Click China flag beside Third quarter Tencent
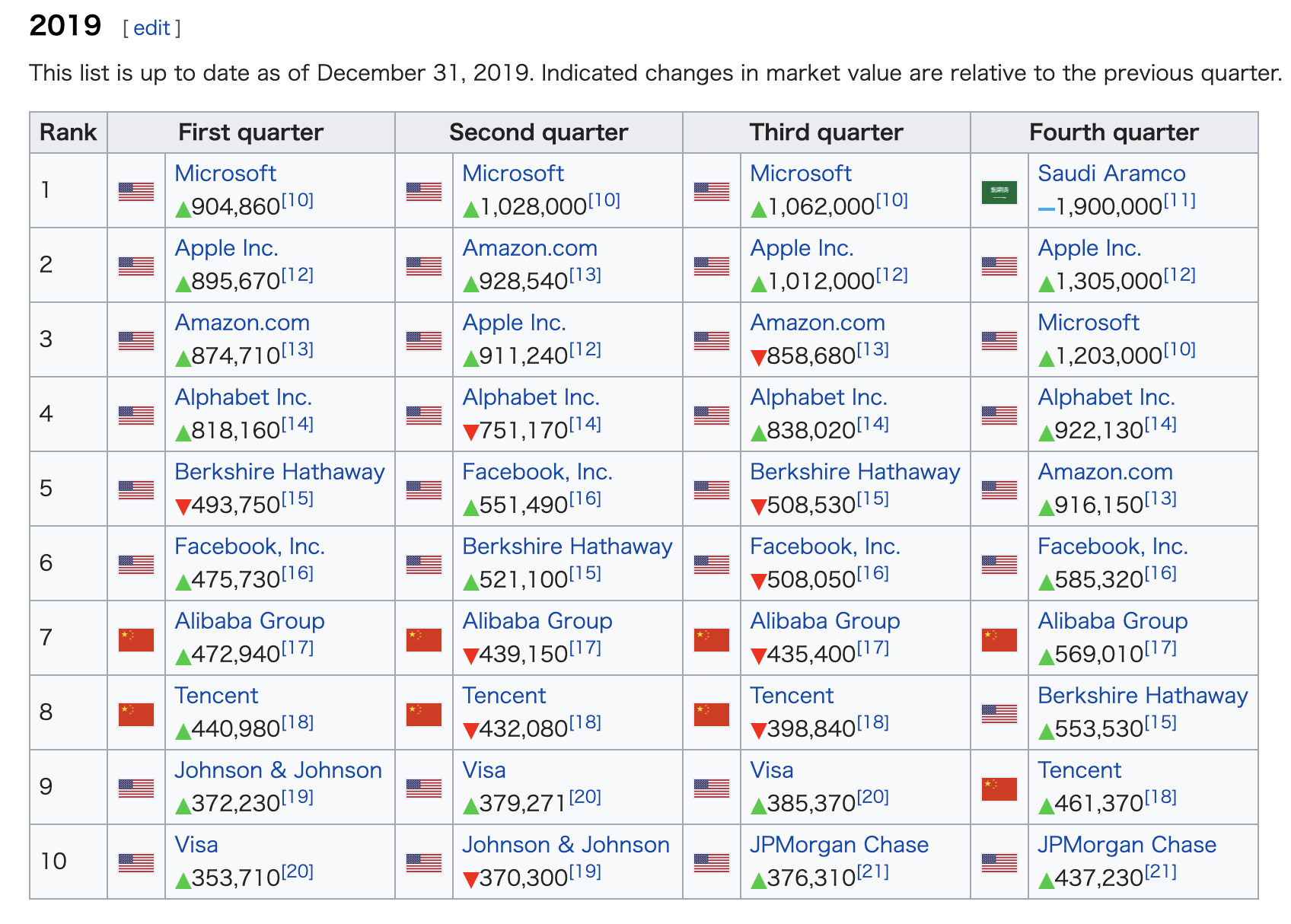This screenshot has height=924, width=1291. pyautogui.click(x=712, y=715)
